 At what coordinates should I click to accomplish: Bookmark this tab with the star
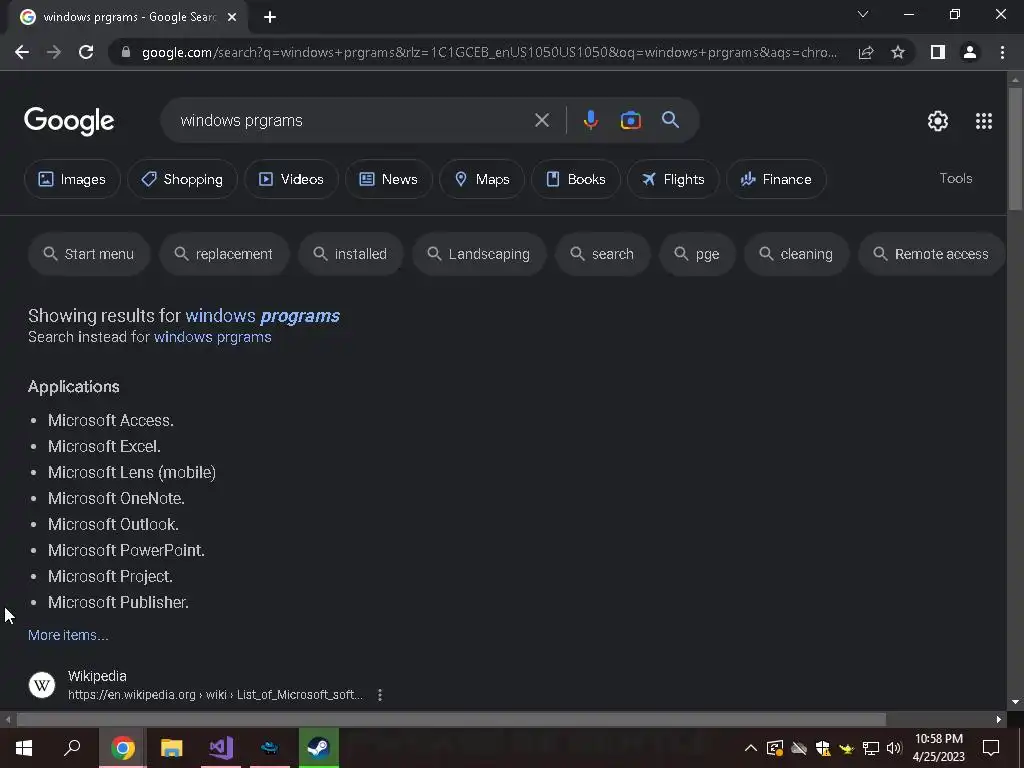[x=898, y=52]
